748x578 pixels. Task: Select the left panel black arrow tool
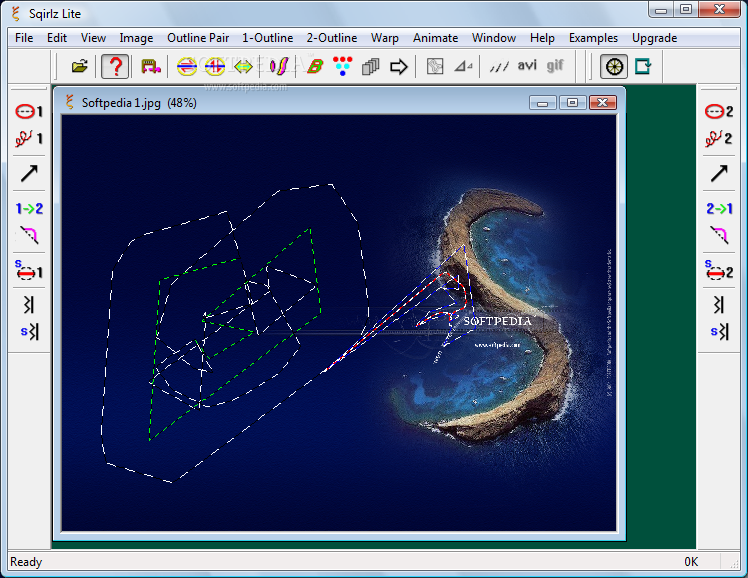pos(29,174)
